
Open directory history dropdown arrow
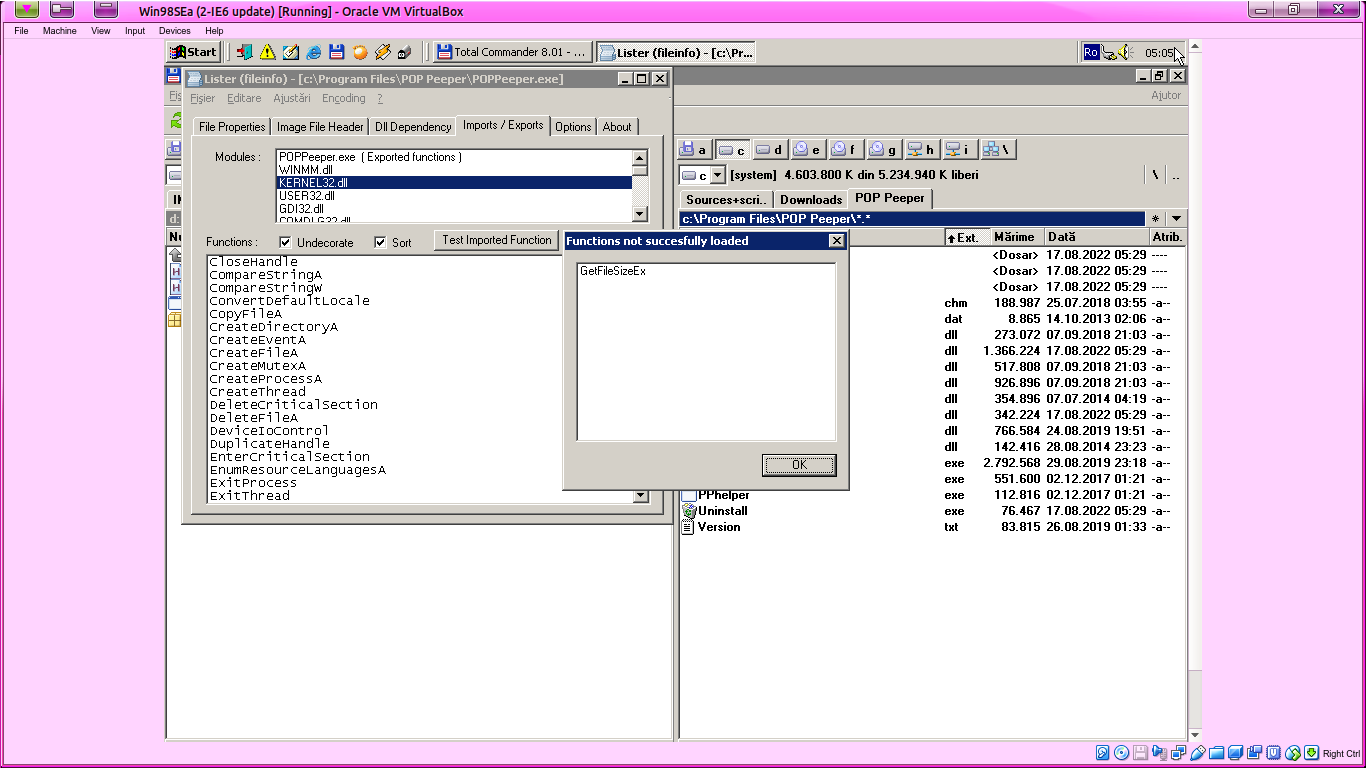[x=1176, y=219]
